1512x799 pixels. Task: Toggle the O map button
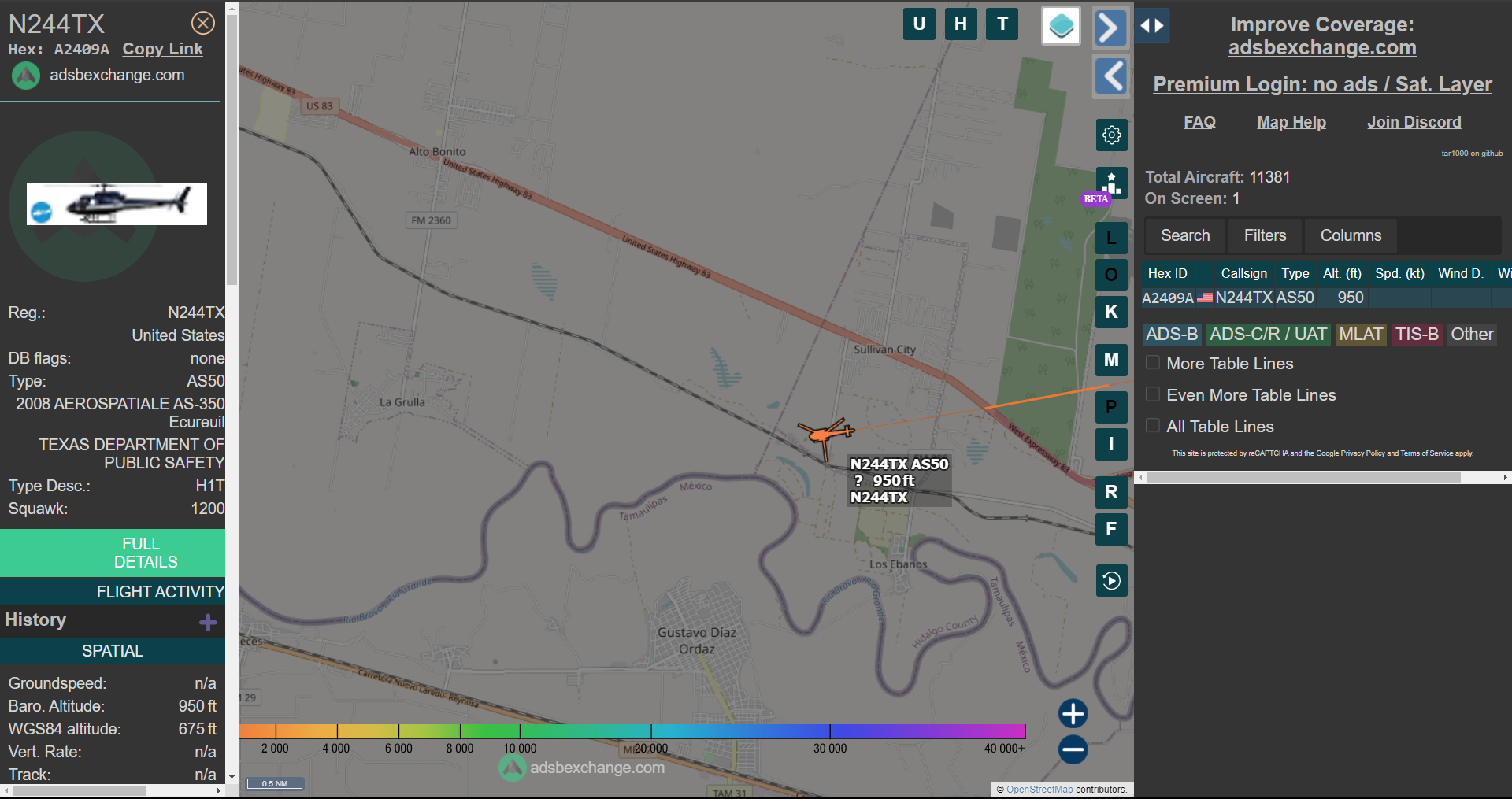1111,275
